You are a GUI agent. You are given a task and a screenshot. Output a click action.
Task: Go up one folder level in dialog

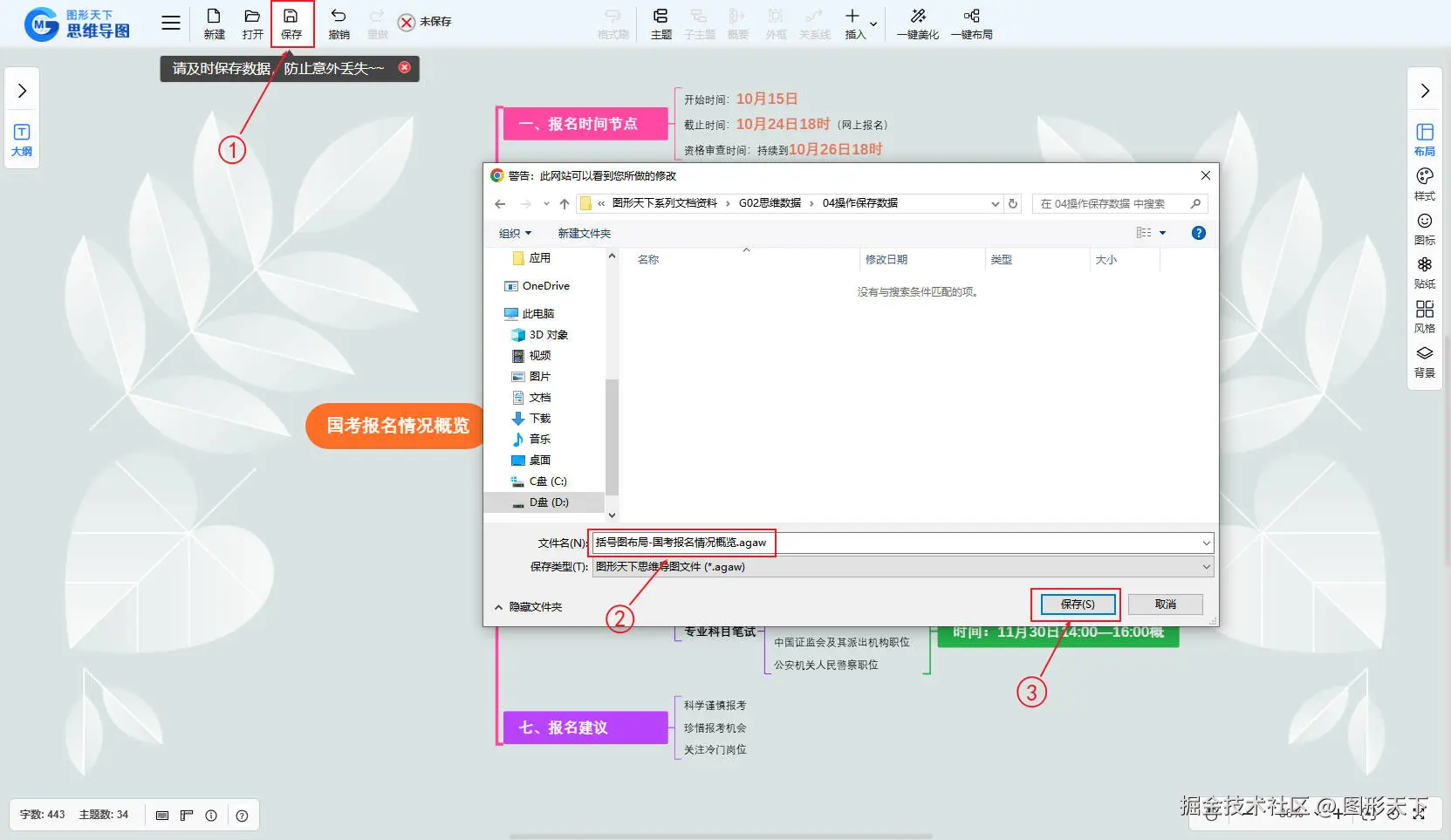click(565, 204)
